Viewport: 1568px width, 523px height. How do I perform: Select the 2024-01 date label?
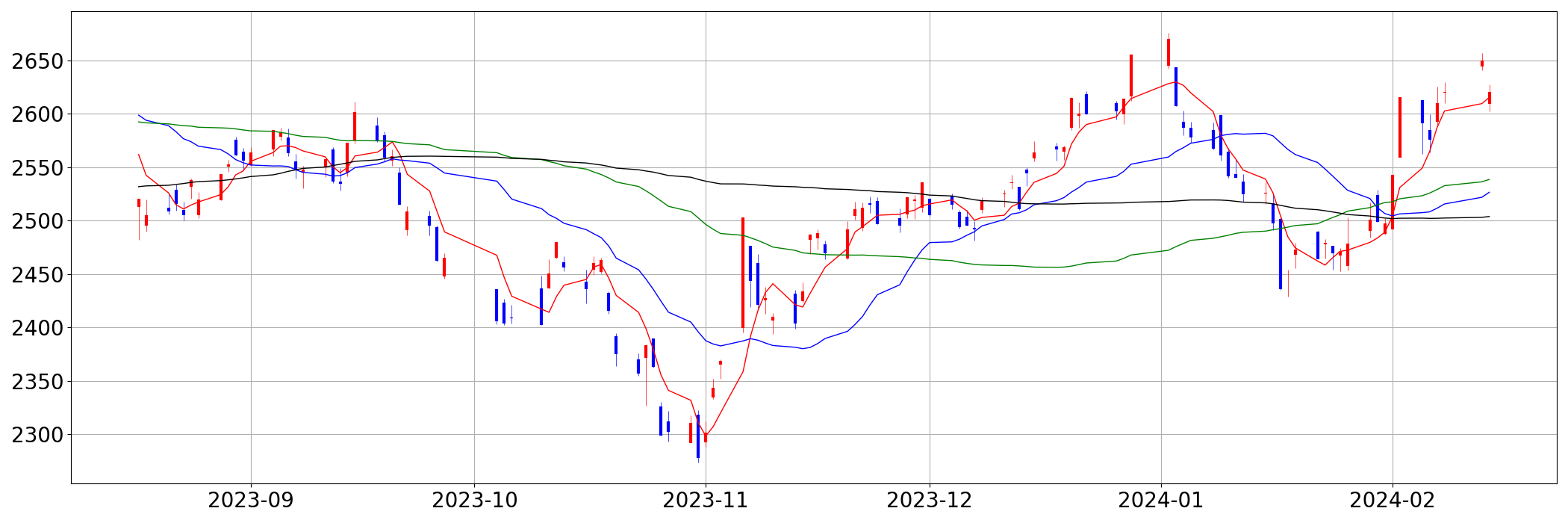click(1161, 501)
